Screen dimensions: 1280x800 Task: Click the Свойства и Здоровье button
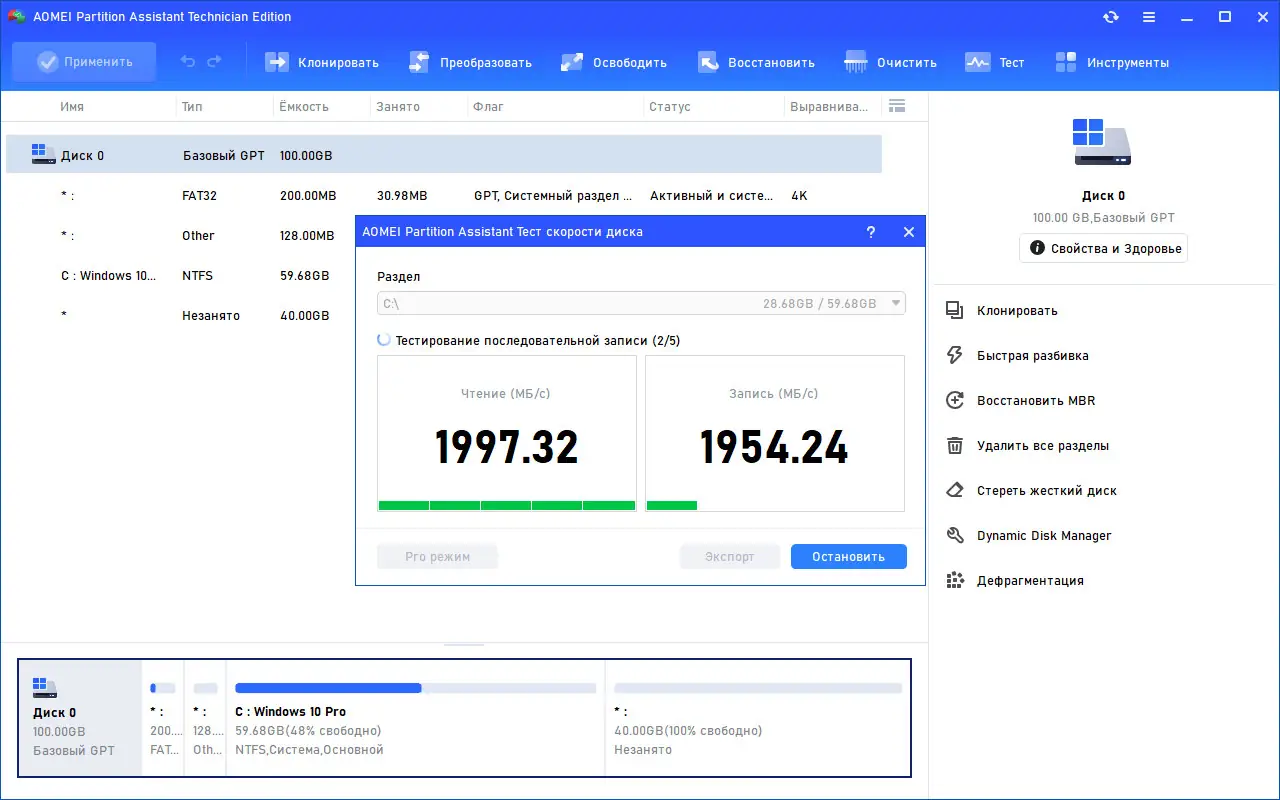[x=1104, y=248]
